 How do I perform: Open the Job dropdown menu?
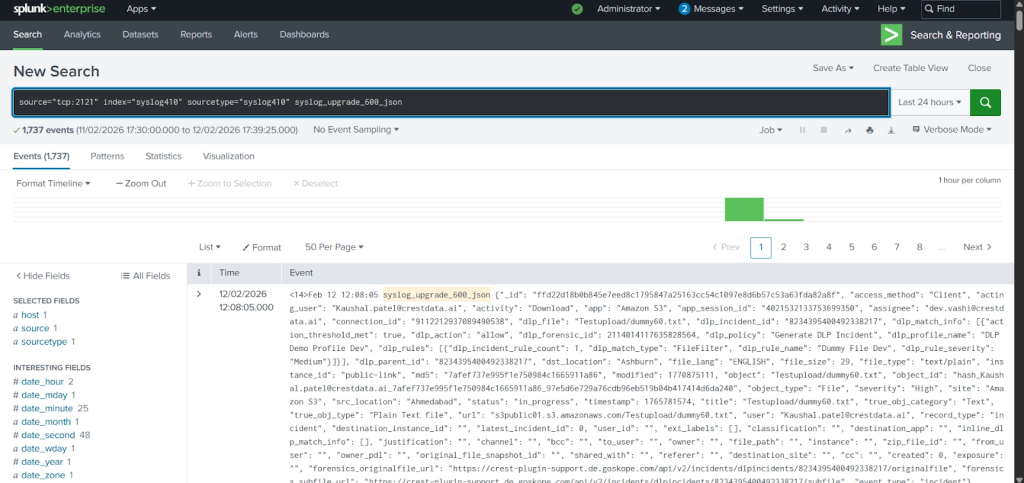click(771, 130)
